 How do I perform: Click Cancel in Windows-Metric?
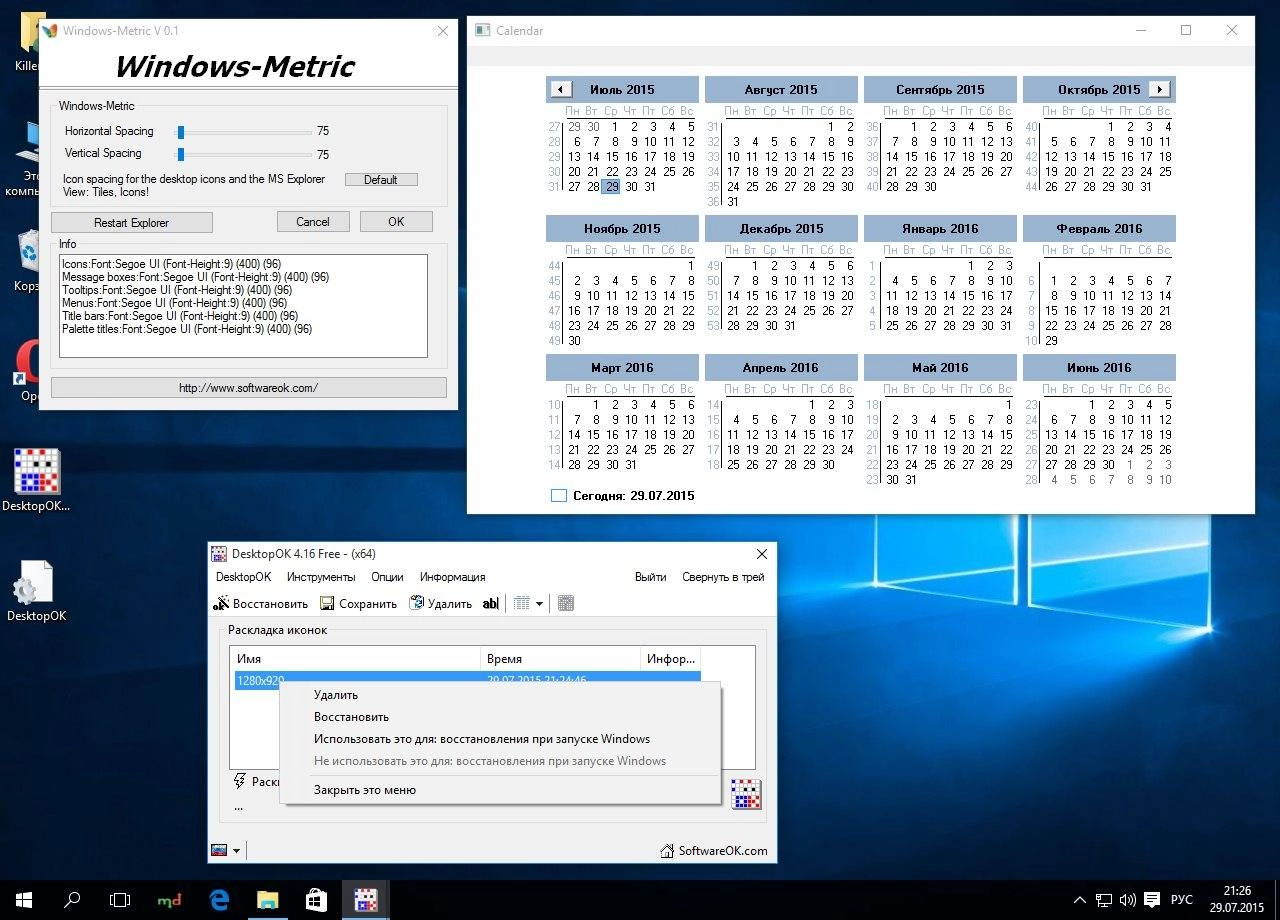tap(313, 222)
